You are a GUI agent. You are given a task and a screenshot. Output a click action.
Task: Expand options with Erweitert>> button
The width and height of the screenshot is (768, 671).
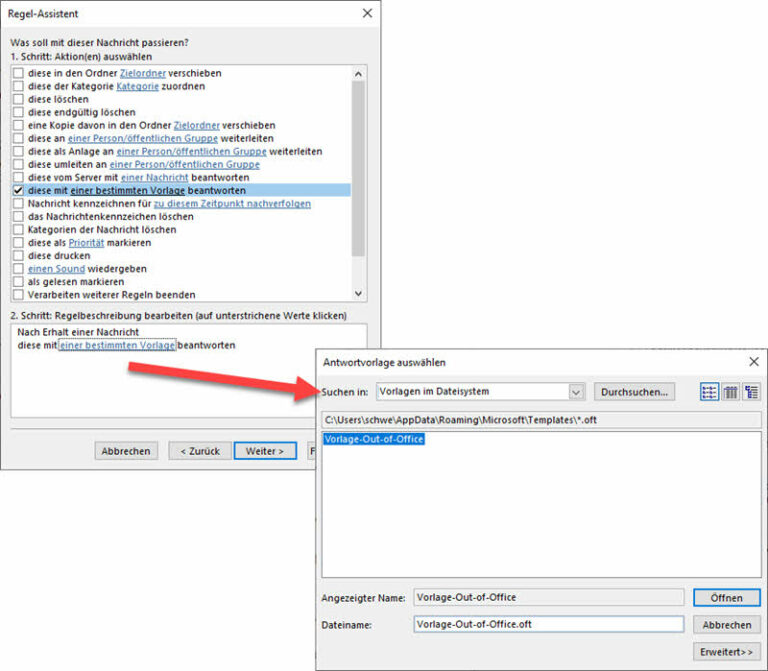click(726, 651)
